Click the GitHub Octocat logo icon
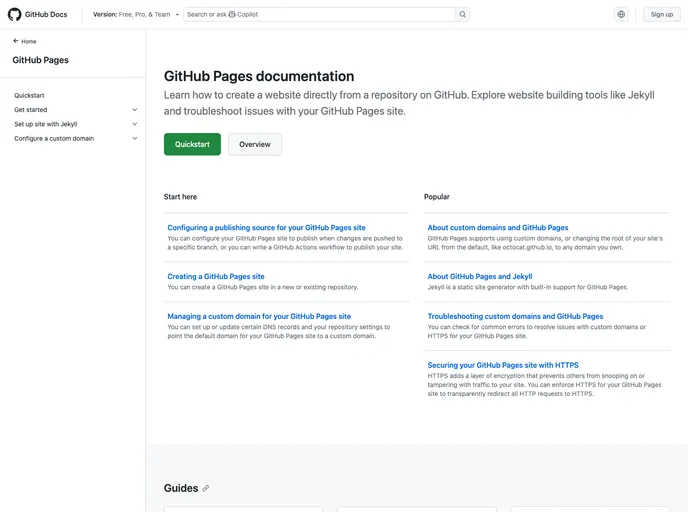Image resolution: width=688 pixels, height=512 pixels. tap(14, 14)
